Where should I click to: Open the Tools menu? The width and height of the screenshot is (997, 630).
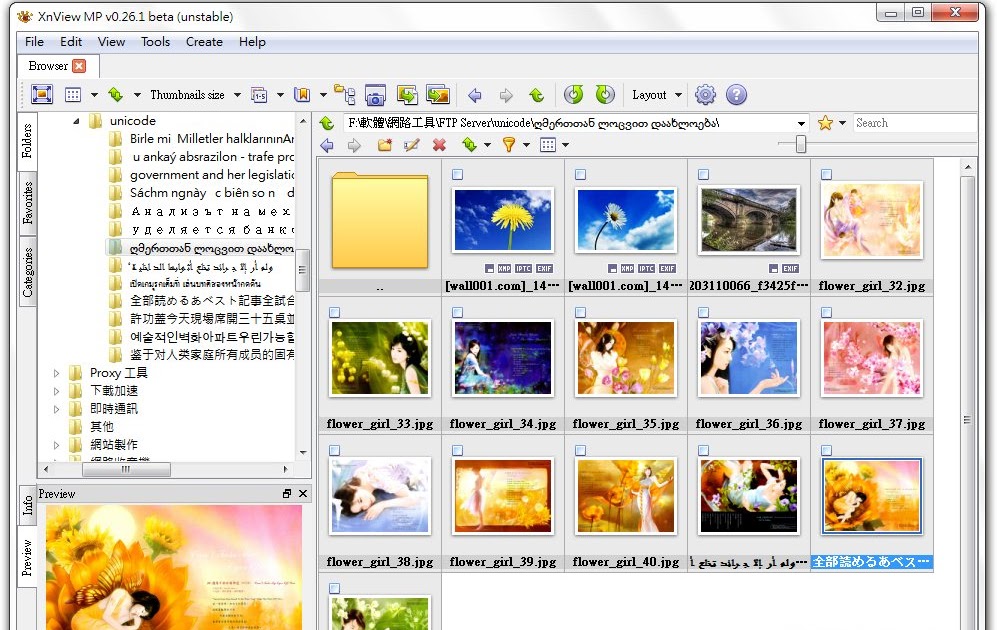coord(155,42)
